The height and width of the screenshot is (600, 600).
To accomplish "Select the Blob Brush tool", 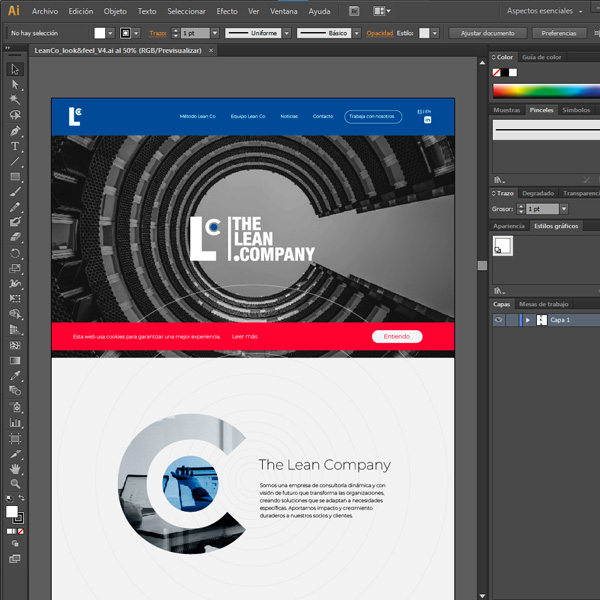I will coord(15,222).
